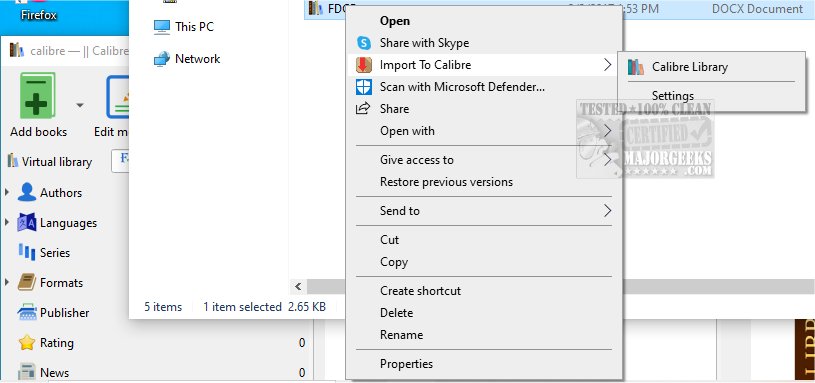Click the Explorer scrollbar left arrow

click(298, 286)
